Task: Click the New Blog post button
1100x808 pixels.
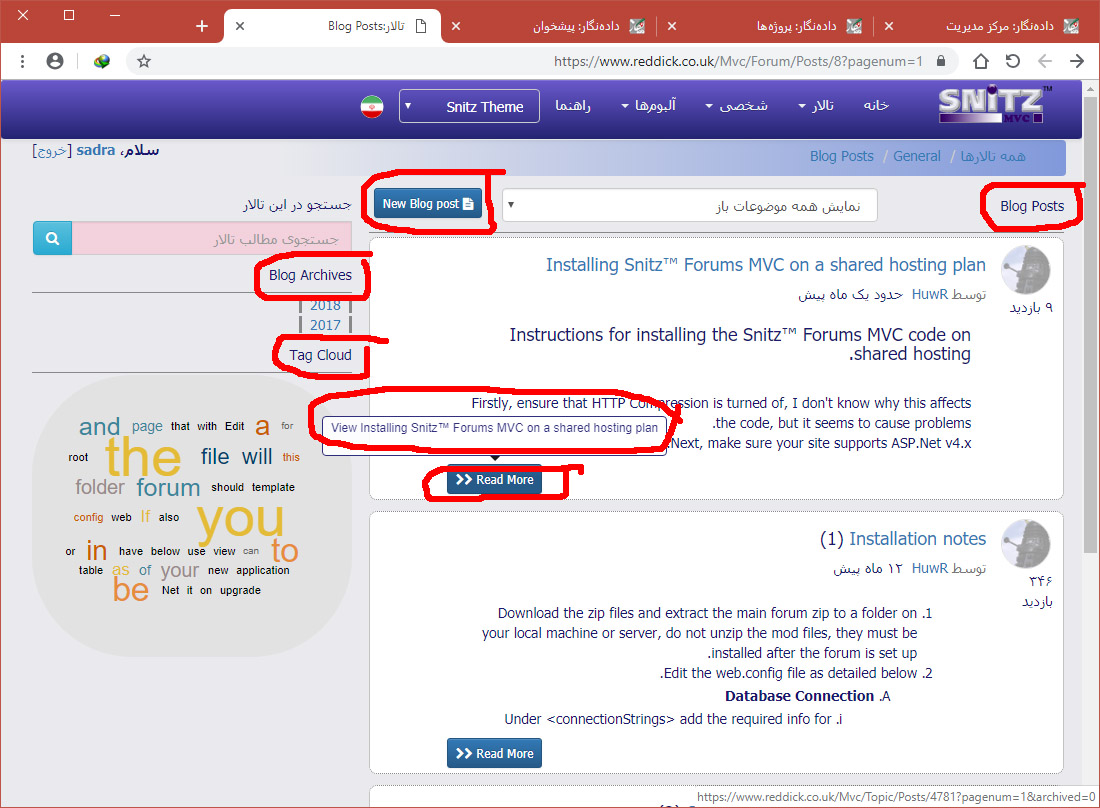Action: [x=428, y=204]
